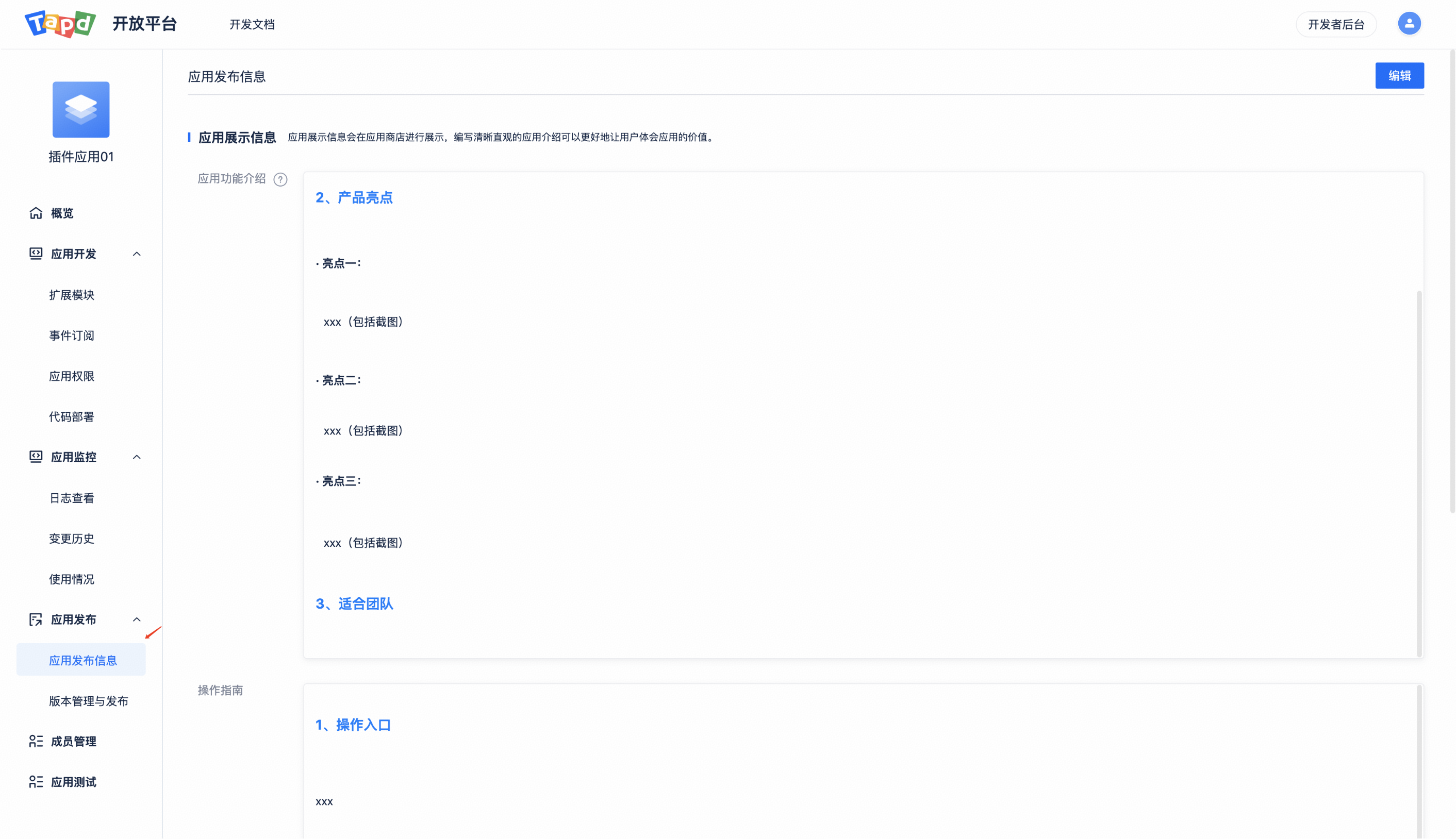Click the 应用开发 section icon
This screenshot has height=839, width=1456.
(x=36, y=254)
